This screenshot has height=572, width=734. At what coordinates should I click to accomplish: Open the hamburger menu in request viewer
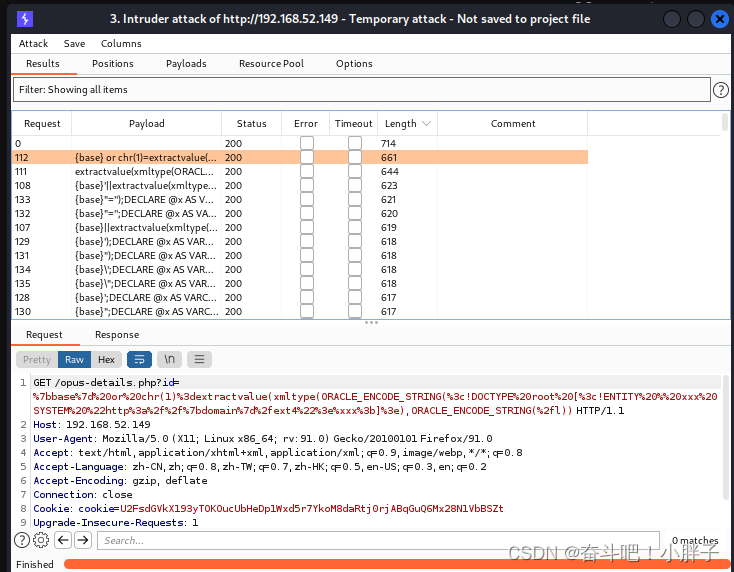pyautogui.click(x=199, y=359)
